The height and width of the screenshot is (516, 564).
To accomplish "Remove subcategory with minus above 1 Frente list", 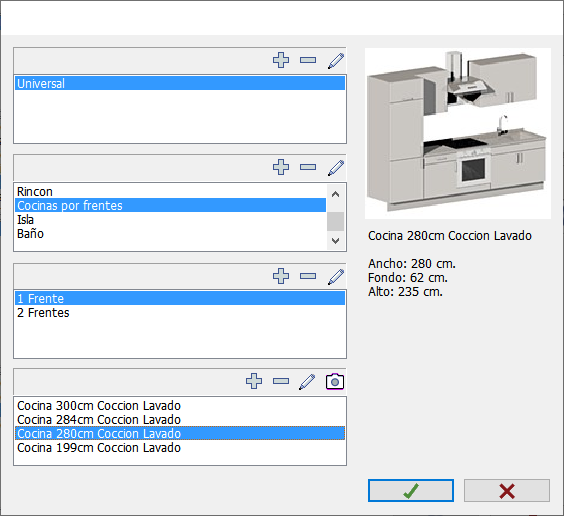I will point(308,276).
